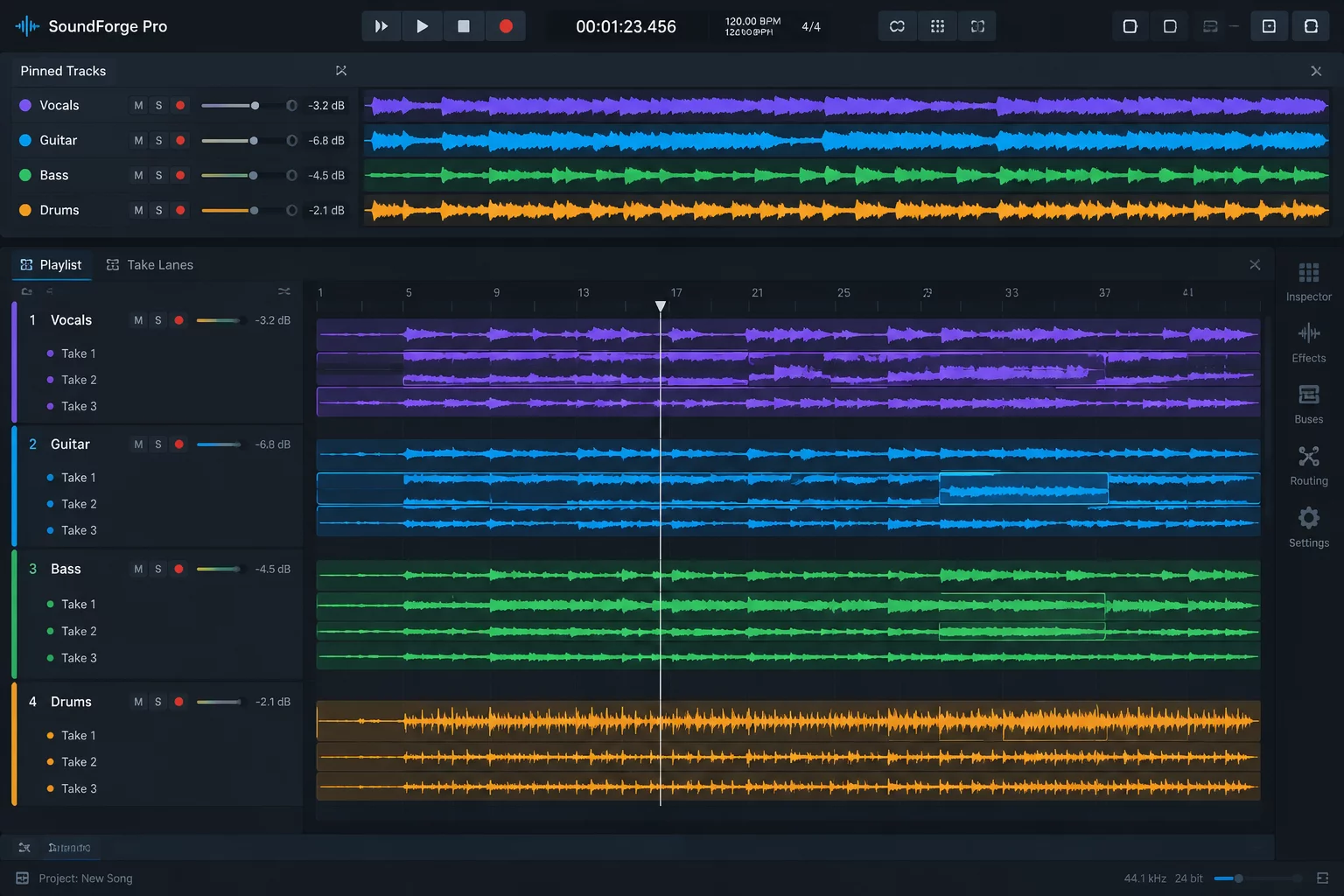Image resolution: width=1344 pixels, height=896 pixels.
Task: Switch to the Take Lanes tab
Action: click(150, 265)
